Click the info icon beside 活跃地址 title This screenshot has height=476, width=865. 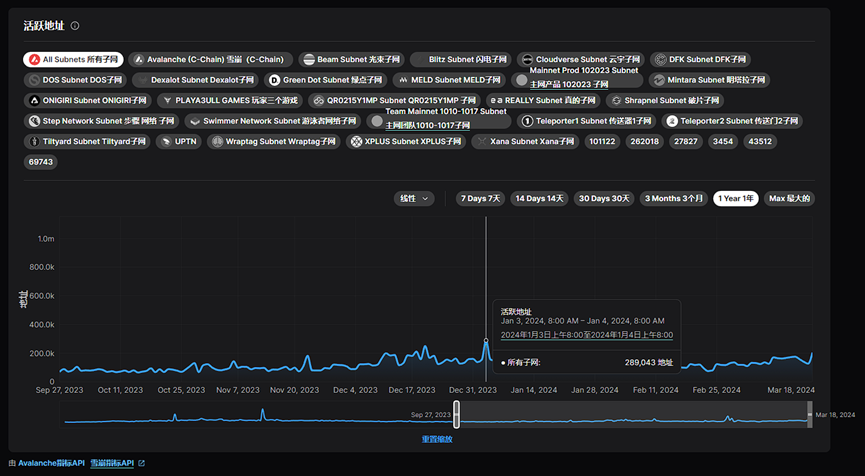[75, 26]
